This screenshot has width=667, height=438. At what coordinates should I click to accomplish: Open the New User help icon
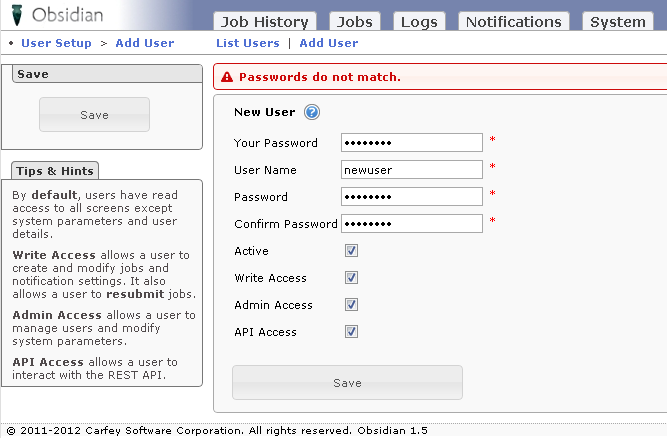point(312,112)
